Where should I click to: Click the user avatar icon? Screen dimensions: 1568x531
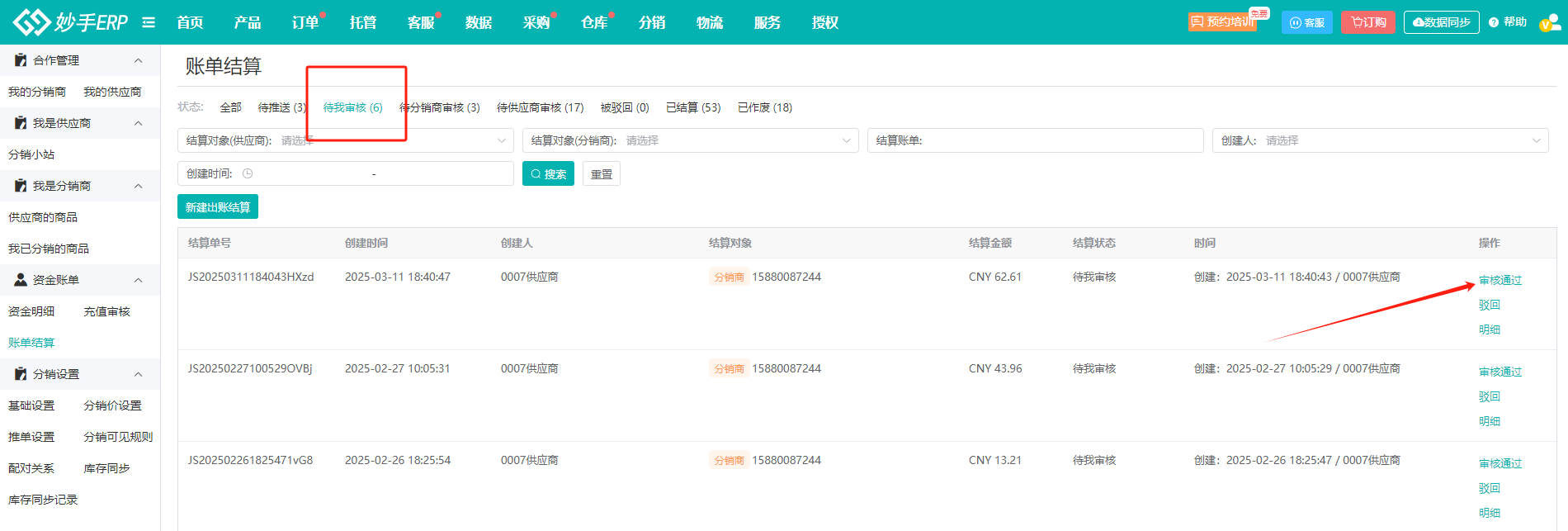(x=1550, y=22)
